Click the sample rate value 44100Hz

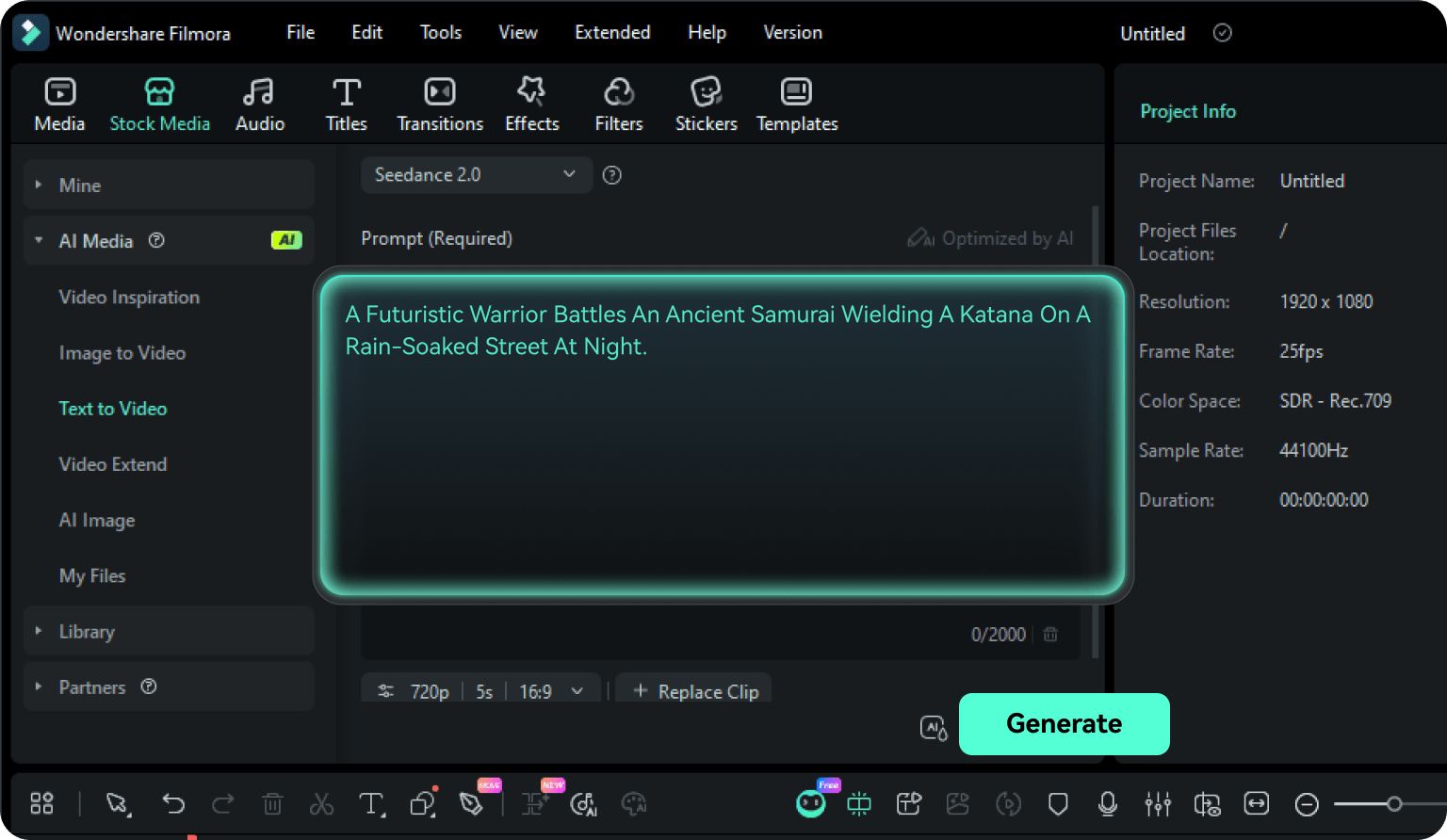tap(1313, 450)
